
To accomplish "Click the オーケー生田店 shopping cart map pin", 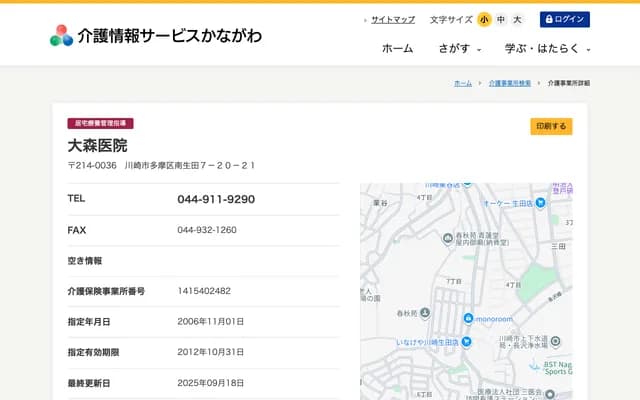I will pos(540,203).
